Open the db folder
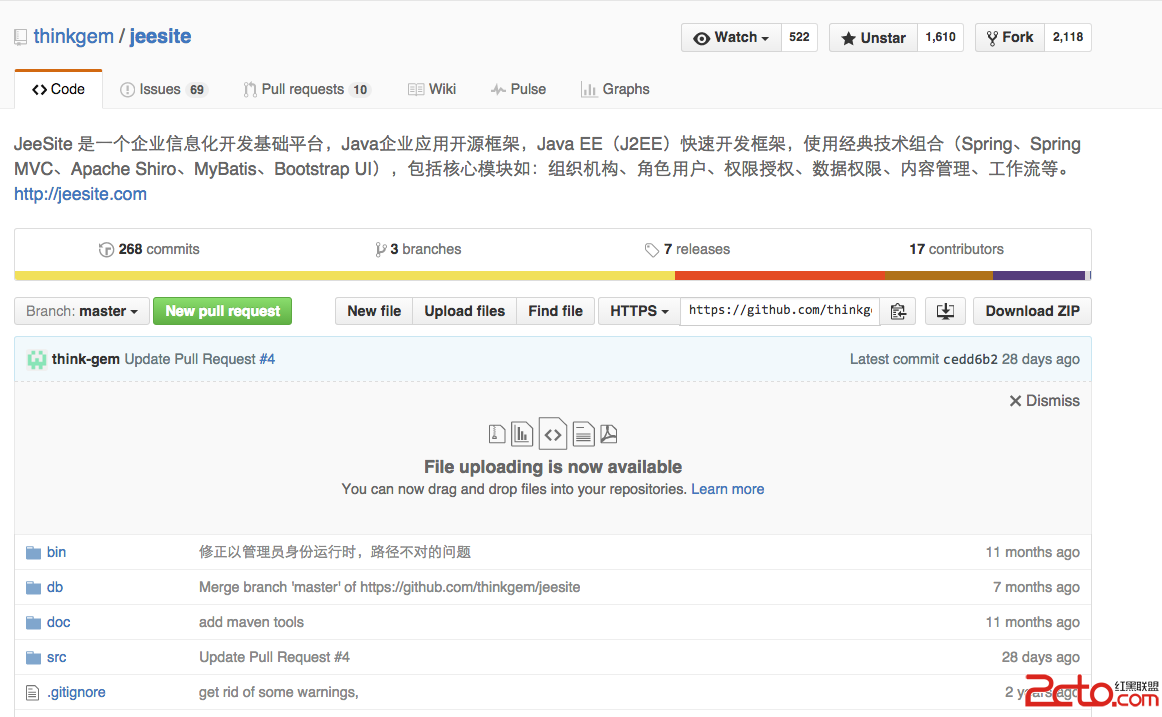The image size is (1162, 717). (x=55, y=587)
